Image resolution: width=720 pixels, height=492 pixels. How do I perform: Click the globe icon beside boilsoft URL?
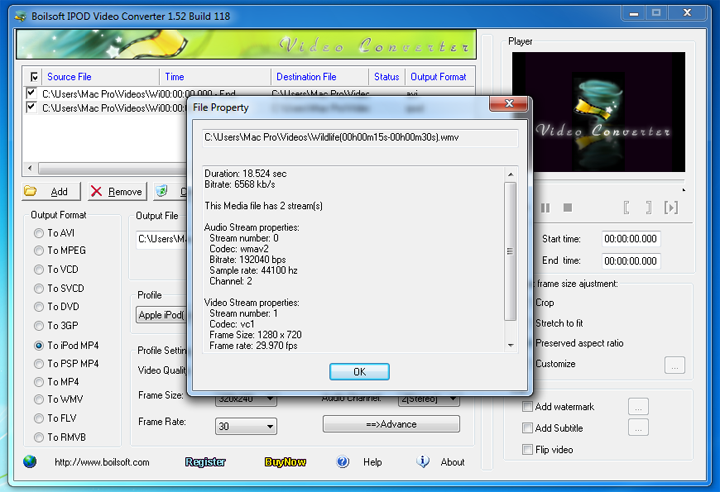pos(30,461)
